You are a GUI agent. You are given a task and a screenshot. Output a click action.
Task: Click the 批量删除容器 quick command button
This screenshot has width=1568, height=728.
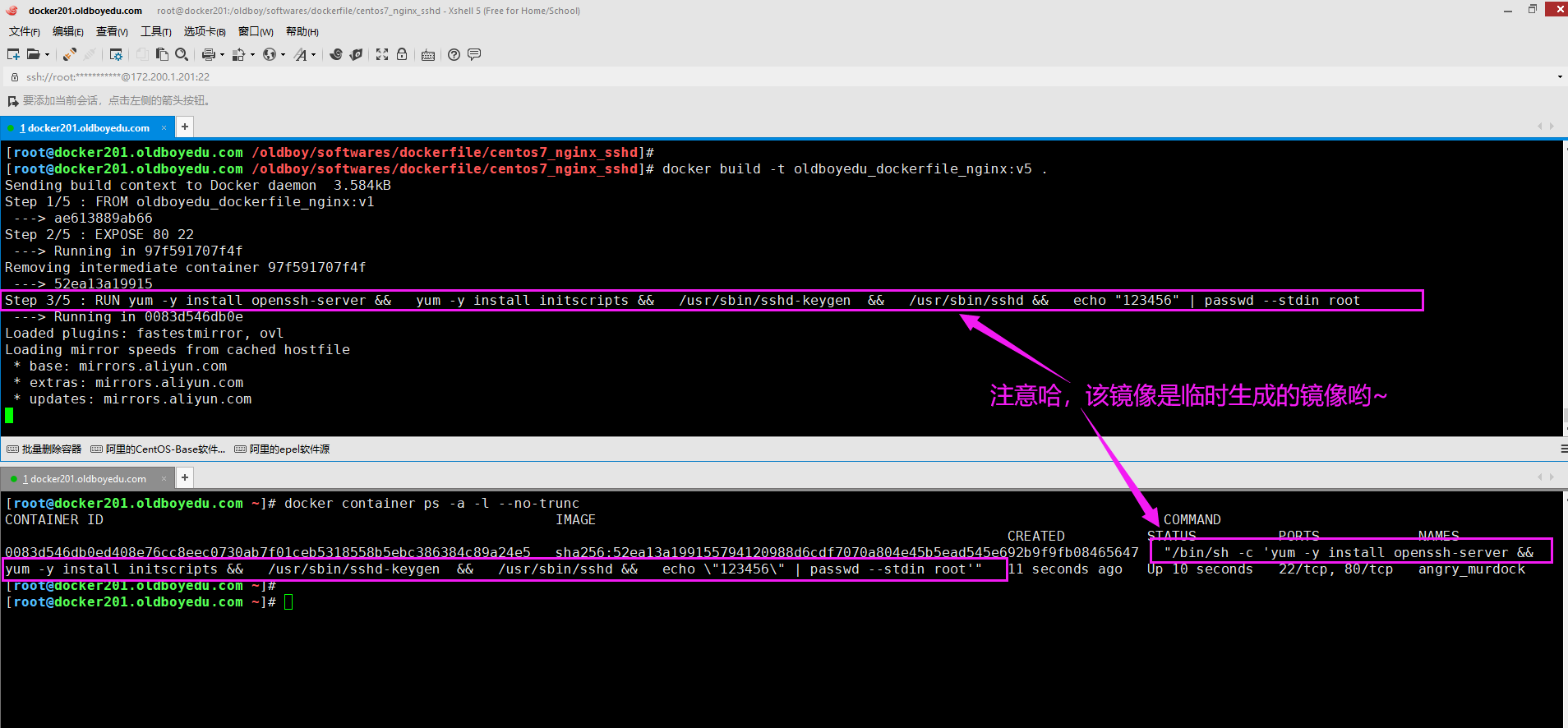pos(45,449)
